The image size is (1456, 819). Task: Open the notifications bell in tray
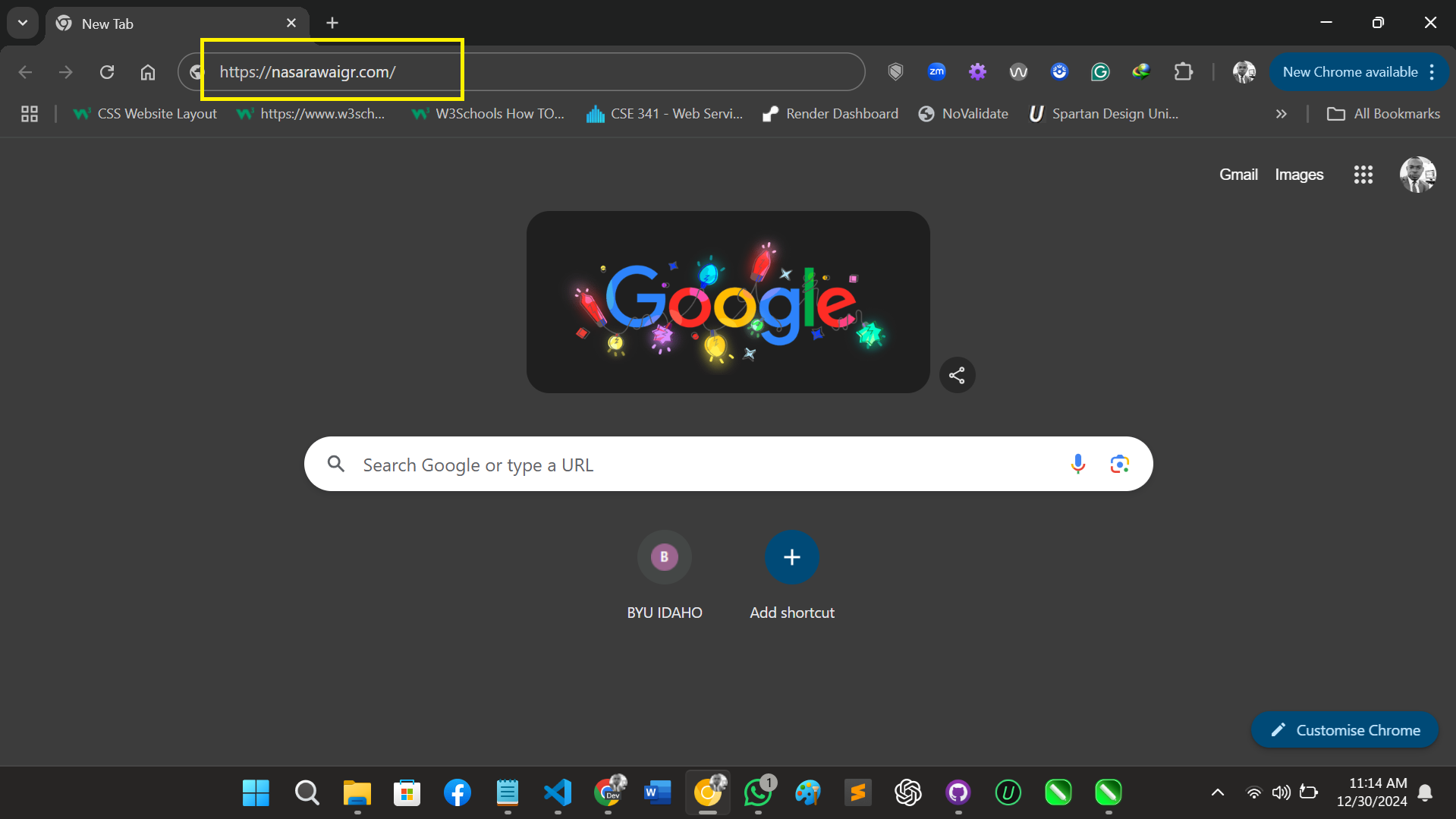coord(1426,793)
